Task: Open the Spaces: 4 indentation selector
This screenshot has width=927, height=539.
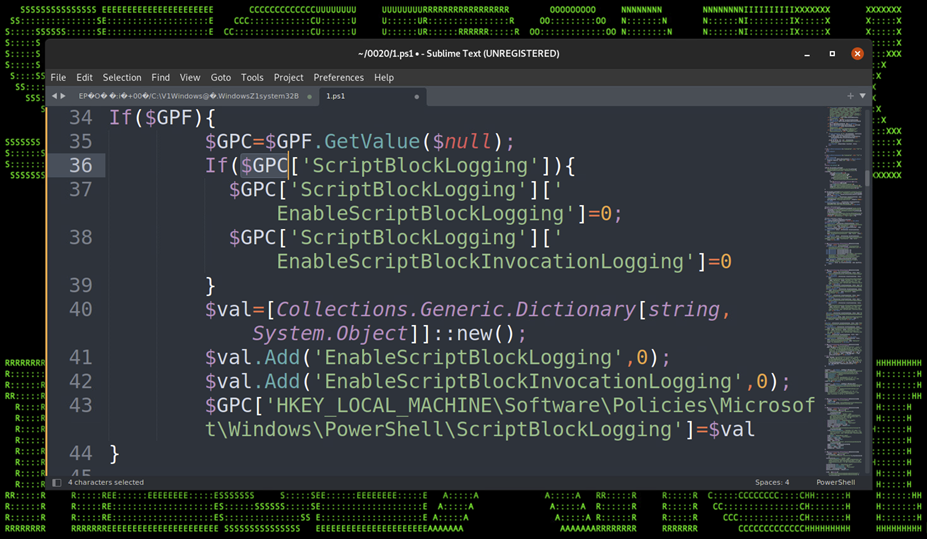Action: tap(772, 482)
